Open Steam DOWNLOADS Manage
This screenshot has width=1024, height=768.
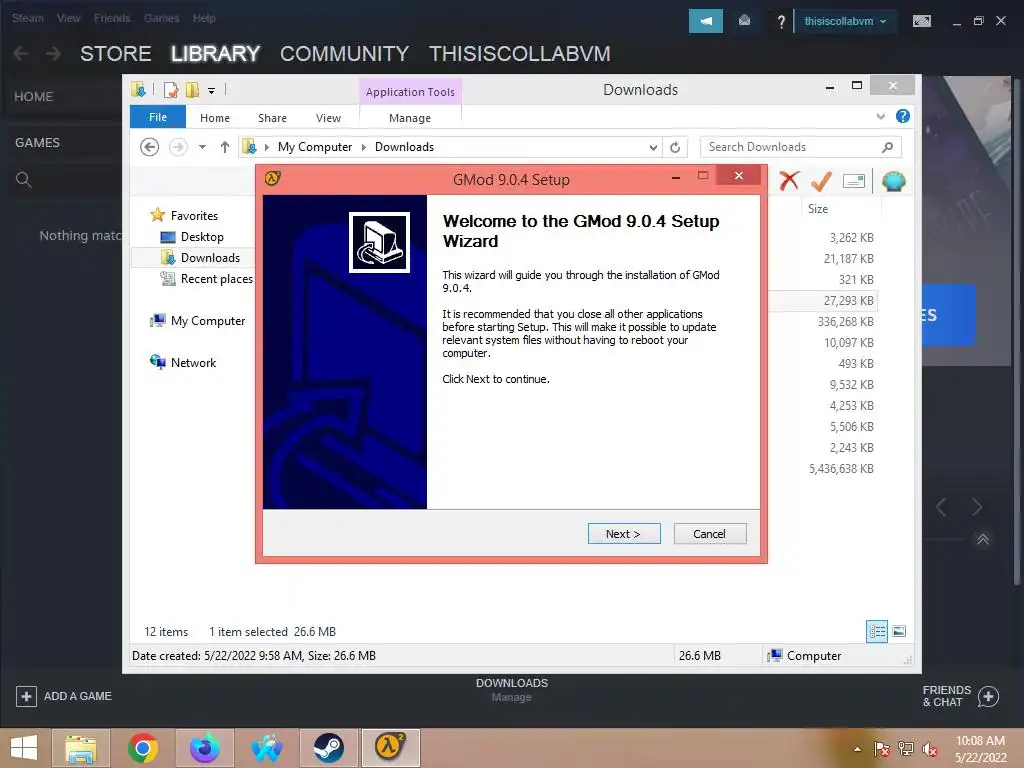[511, 690]
